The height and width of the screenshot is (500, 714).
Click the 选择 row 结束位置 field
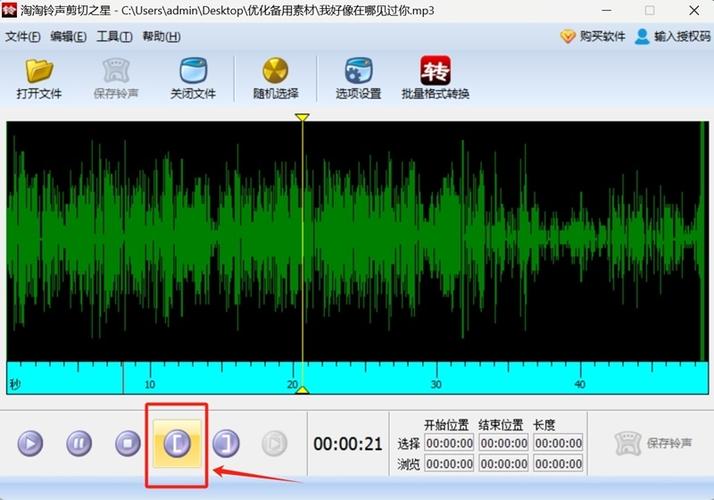[x=504, y=443]
